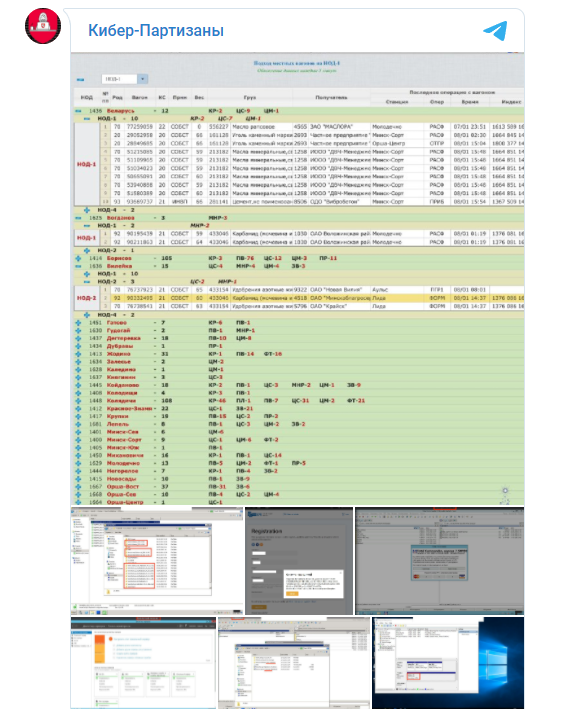The height and width of the screenshot is (709, 583).
Task: Expand the 1630 Гудогай row
Action: coord(78,331)
